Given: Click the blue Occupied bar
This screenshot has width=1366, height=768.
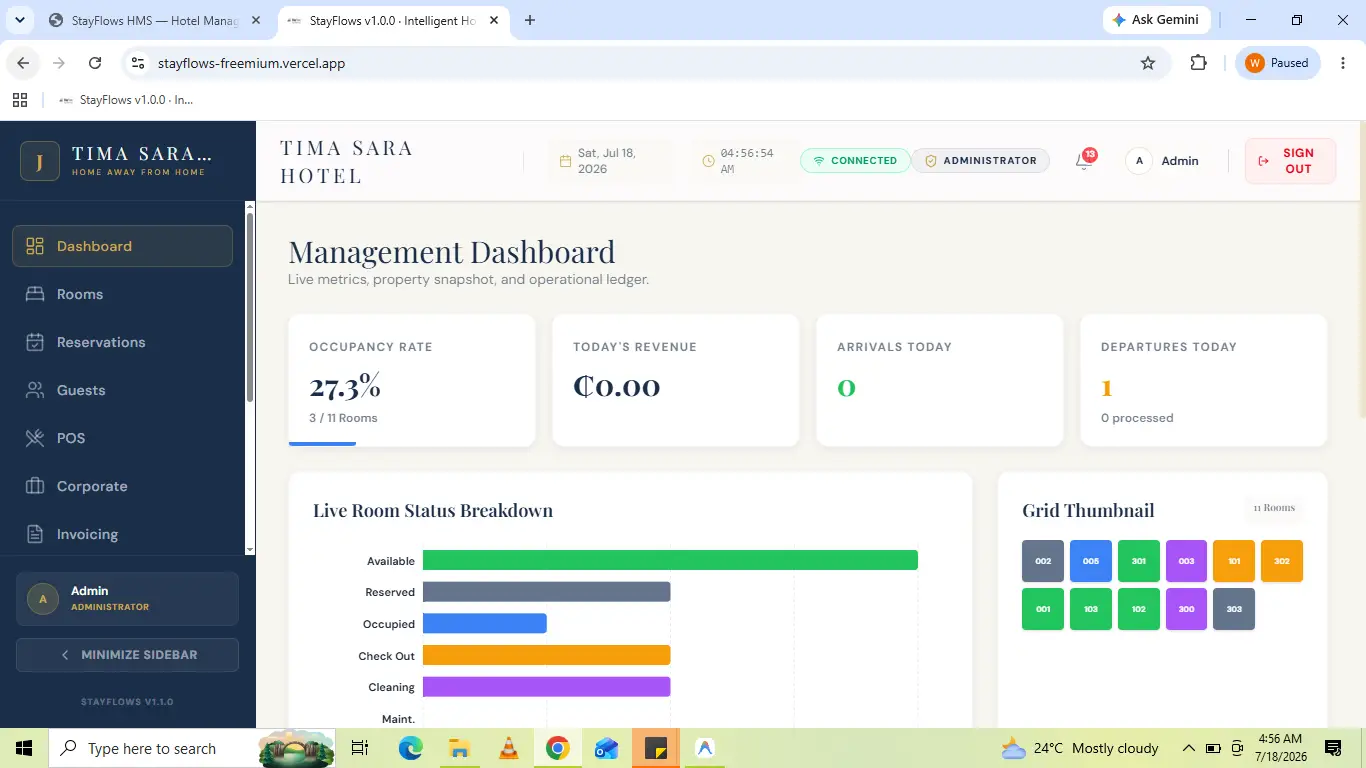Looking at the screenshot, I should coord(485,624).
